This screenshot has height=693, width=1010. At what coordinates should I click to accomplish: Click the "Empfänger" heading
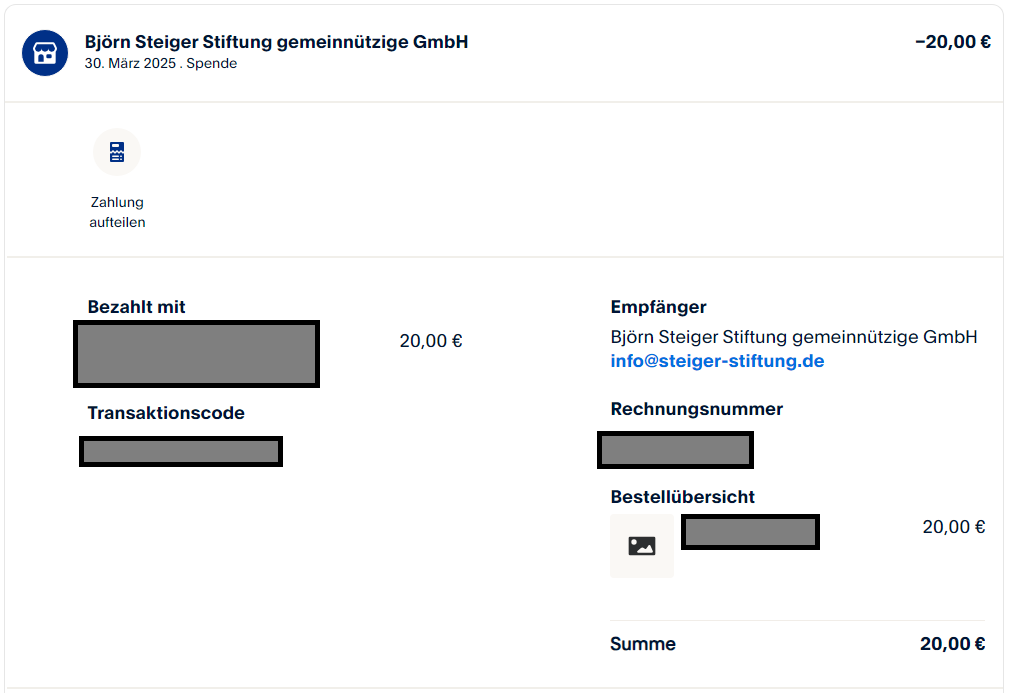point(658,307)
